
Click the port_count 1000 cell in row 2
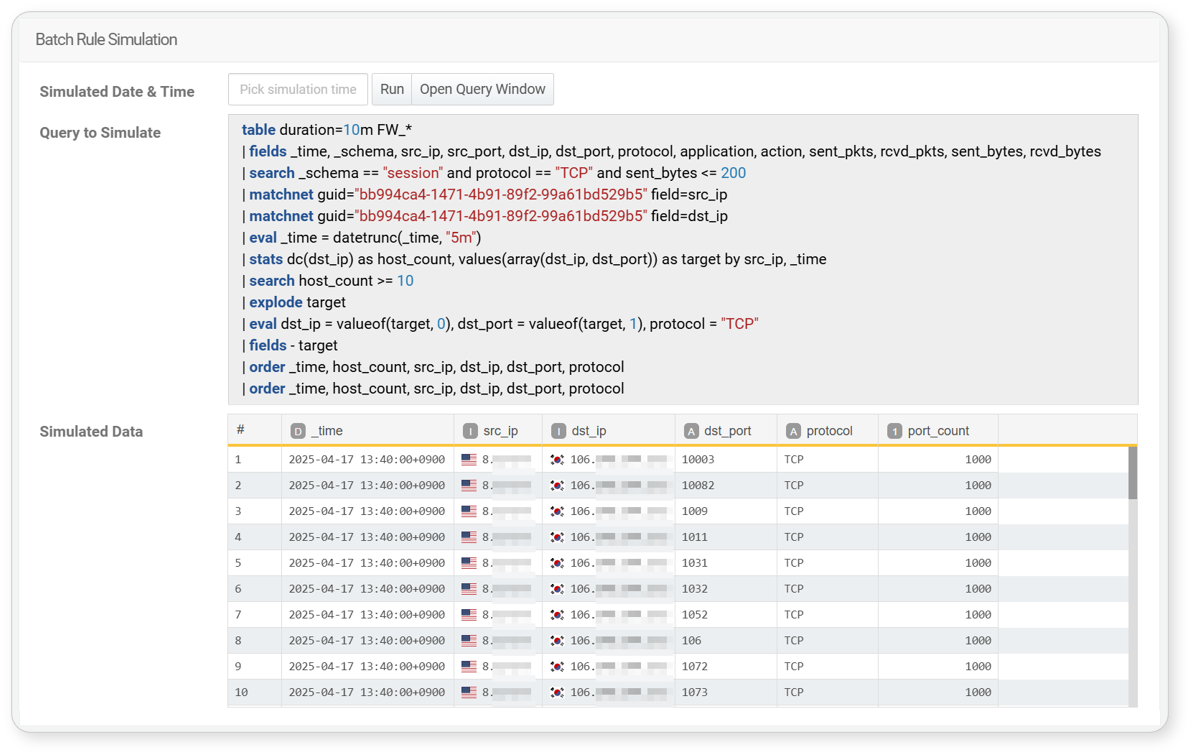click(938, 485)
